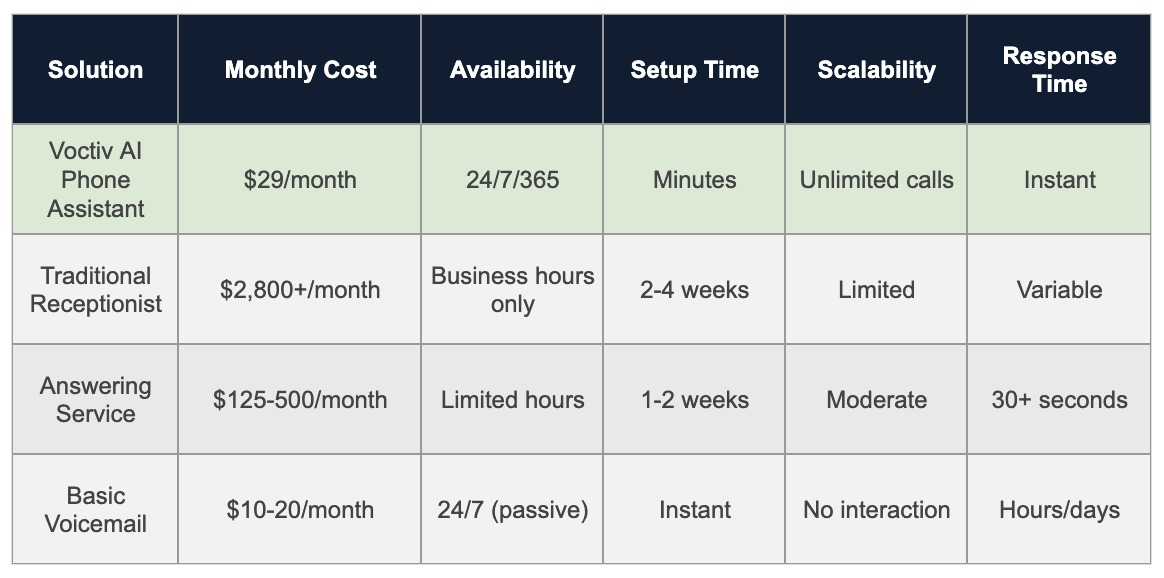
Task: Select the Setup Time header
Action: click(x=694, y=70)
